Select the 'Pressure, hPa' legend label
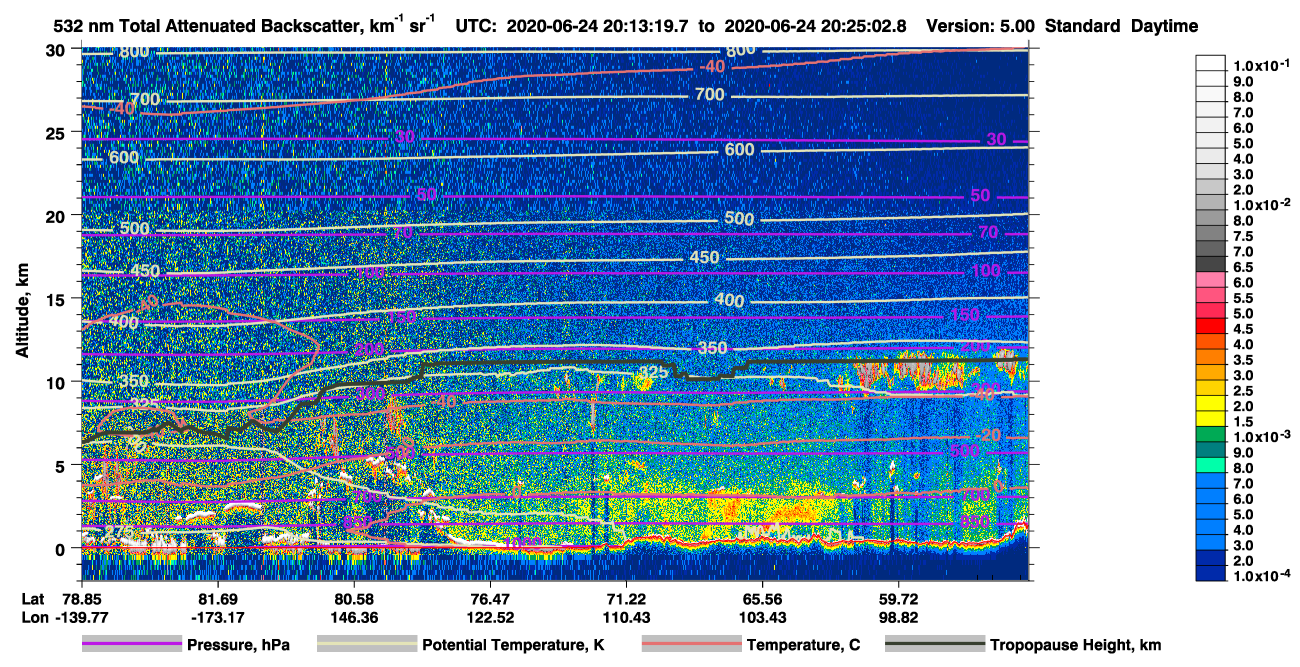The image size is (1300, 667). tap(238, 646)
